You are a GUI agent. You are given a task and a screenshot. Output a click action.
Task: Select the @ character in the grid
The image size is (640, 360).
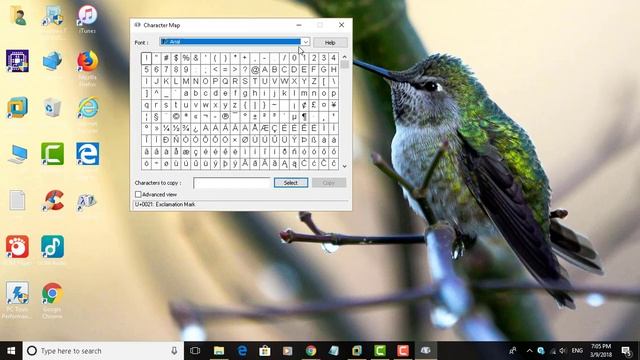point(255,70)
